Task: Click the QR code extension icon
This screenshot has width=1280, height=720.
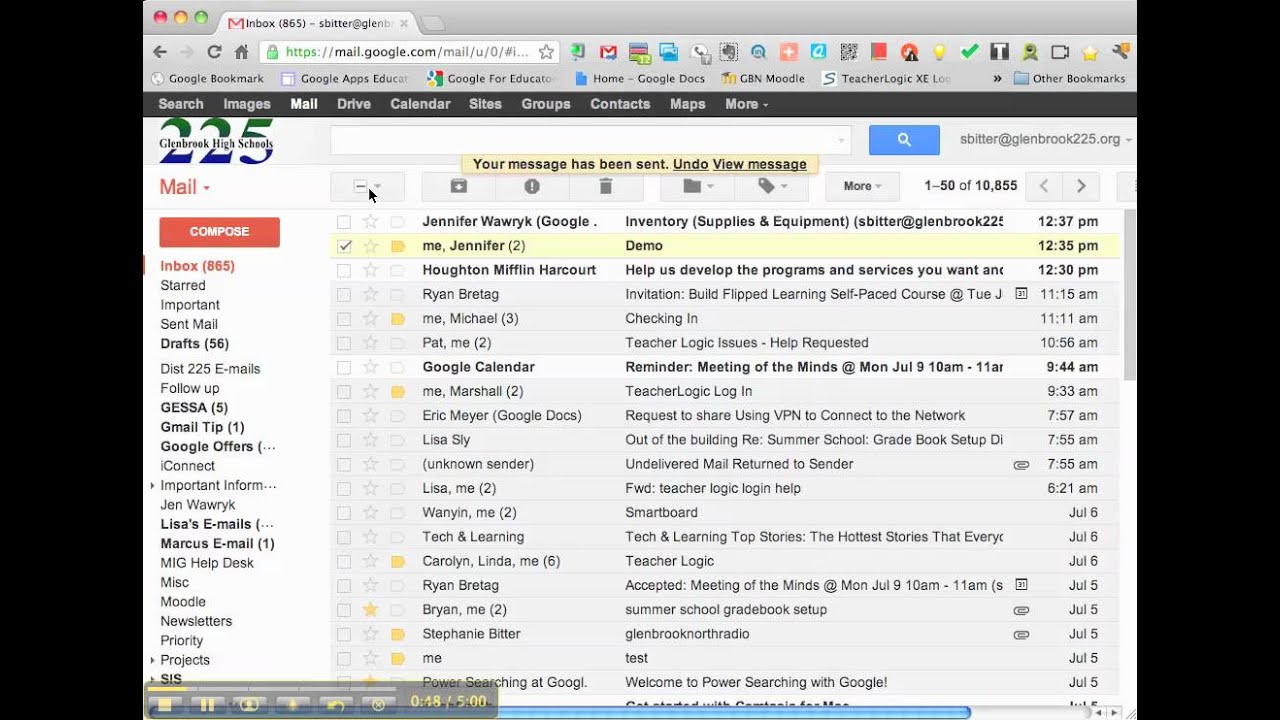Action: [848, 52]
